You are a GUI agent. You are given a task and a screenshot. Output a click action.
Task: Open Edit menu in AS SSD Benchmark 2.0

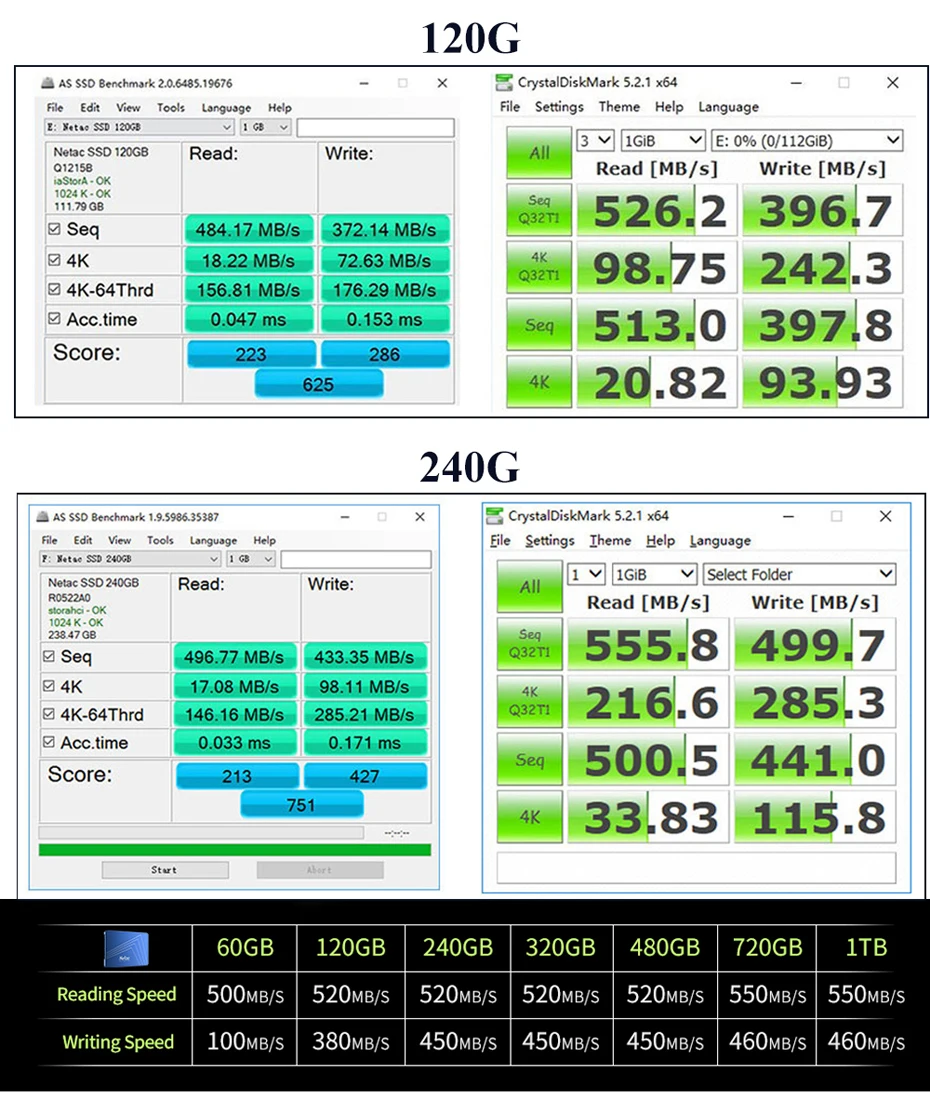tap(90, 108)
